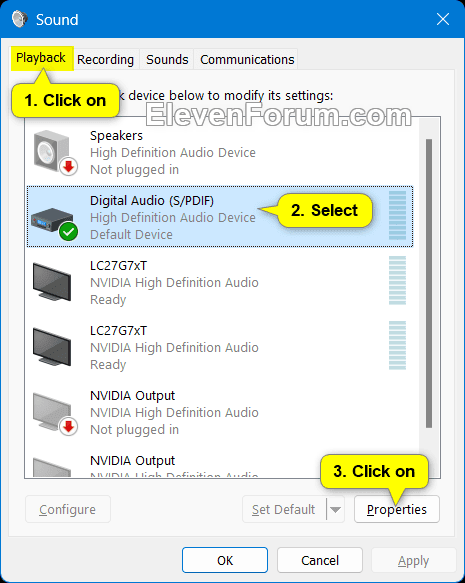Click 'Not plugged in' under Speakers
The width and height of the screenshot is (465, 583).
point(135,170)
